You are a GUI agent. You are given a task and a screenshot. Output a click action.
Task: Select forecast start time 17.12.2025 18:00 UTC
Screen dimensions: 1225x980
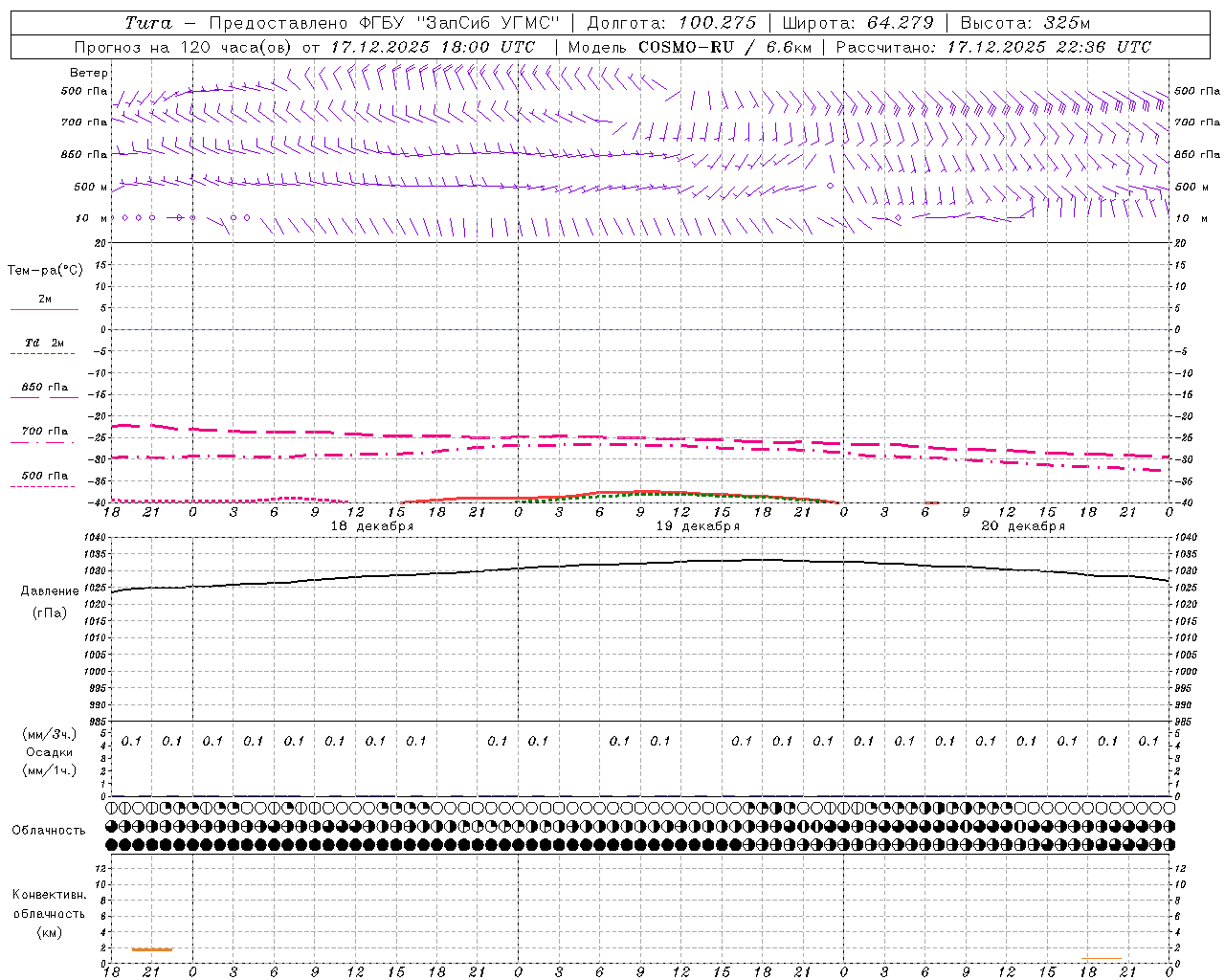tap(433, 47)
